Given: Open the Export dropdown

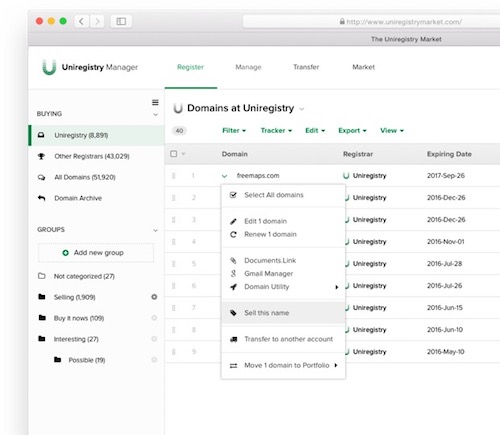Looking at the screenshot, I should [x=352, y=130].
